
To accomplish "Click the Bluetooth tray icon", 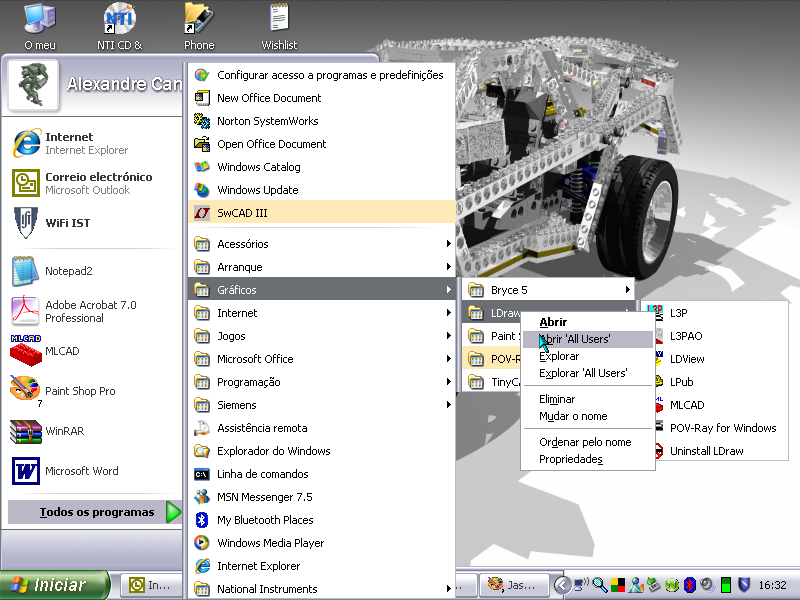I will [690, 585].
